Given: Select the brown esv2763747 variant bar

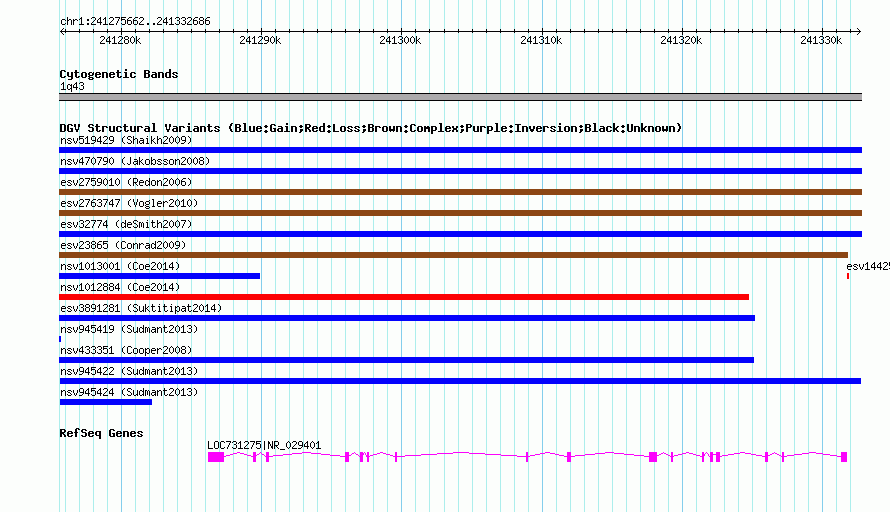Looking at the screenshot, I should pos(460,213).
